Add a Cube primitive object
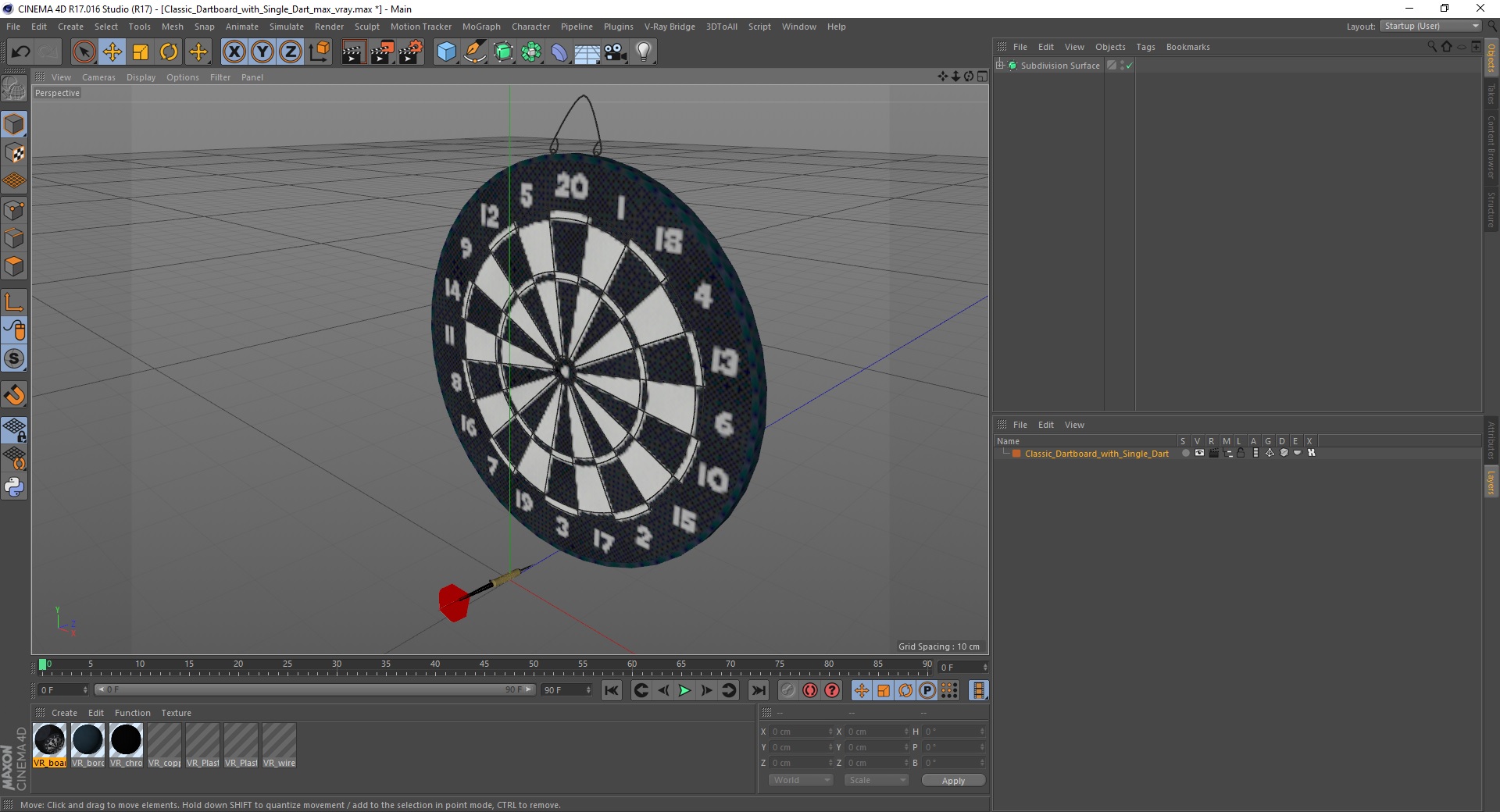Screen dimensions: 1500x812 [x=446, y=52]
